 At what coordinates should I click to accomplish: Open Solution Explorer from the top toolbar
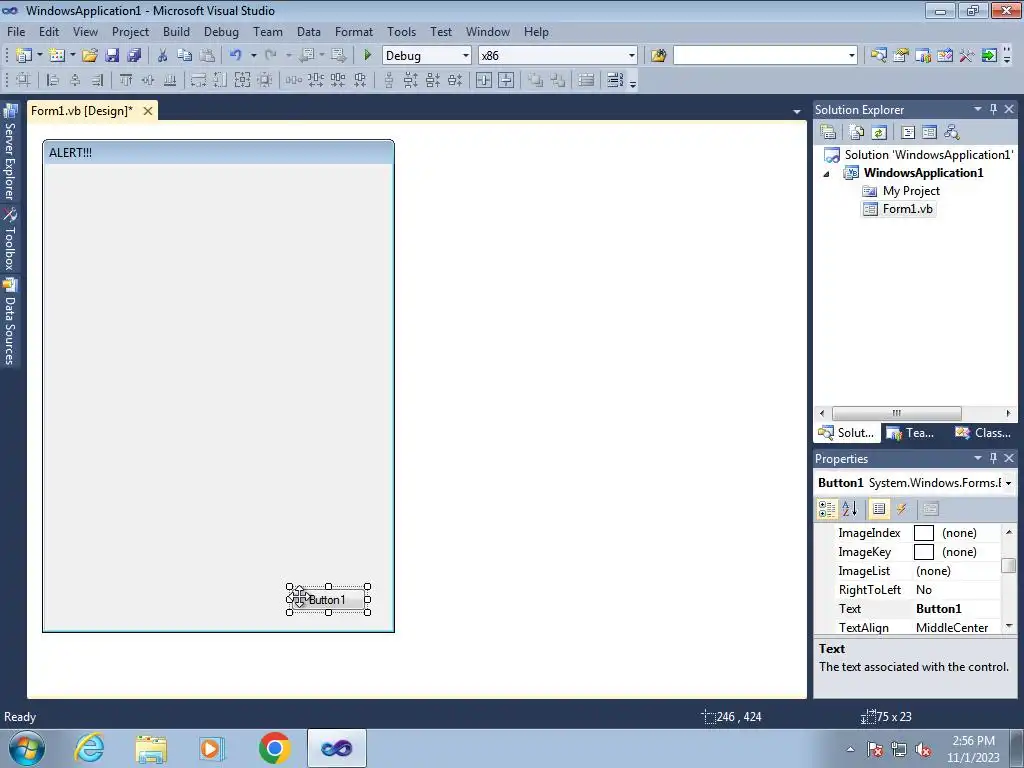[x=878, y=56]
